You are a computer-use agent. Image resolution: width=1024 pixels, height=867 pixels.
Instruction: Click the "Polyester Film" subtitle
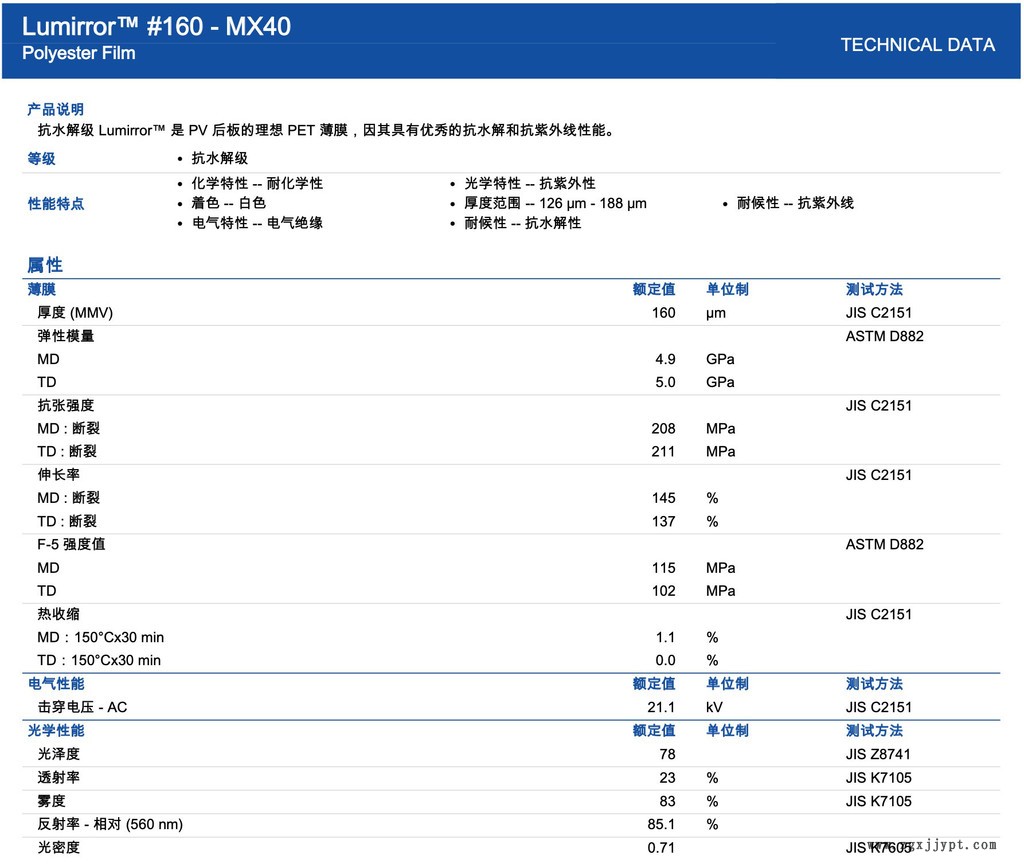79,54
